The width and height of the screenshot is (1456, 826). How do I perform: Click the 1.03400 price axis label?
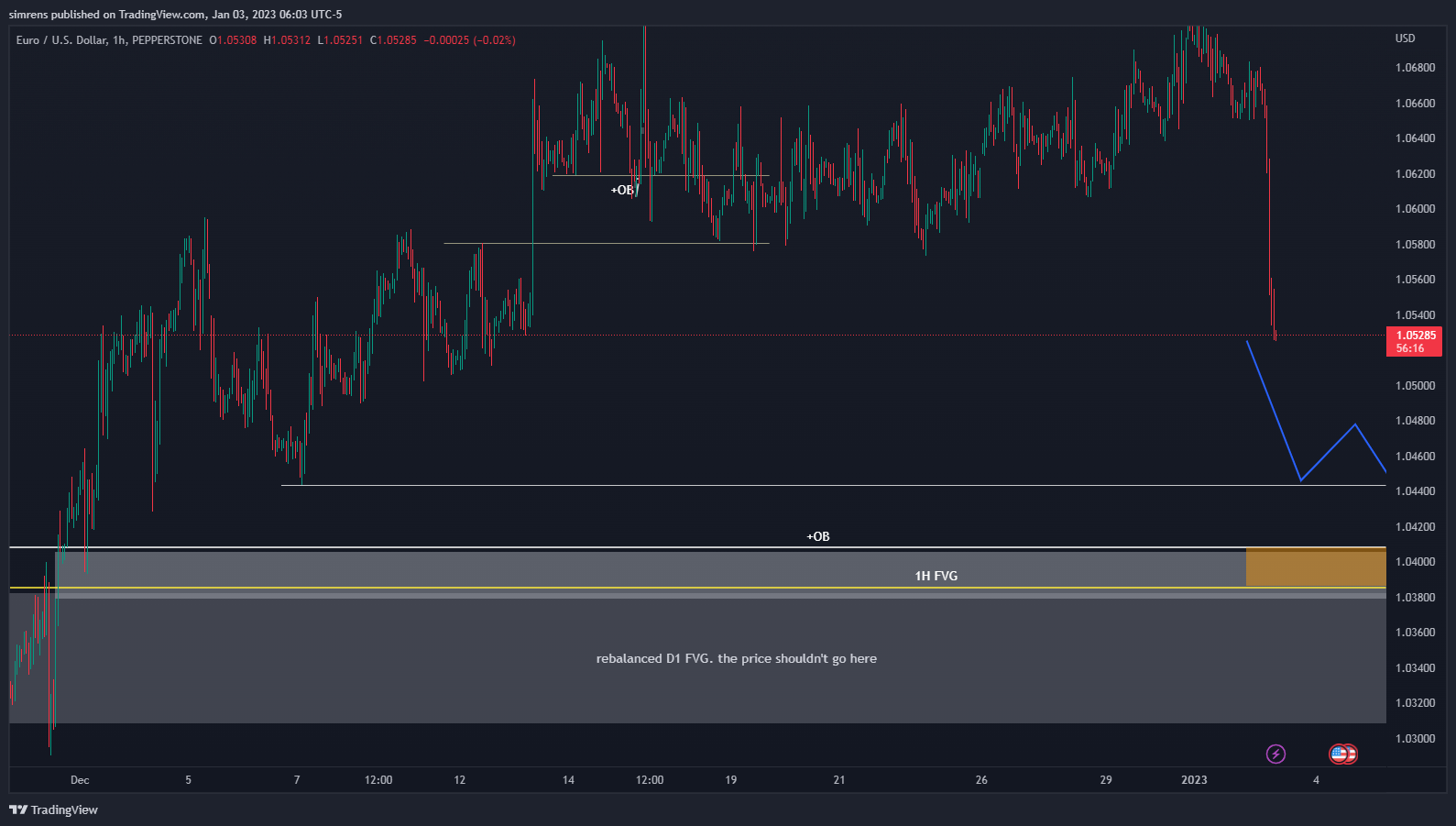tap(1415, 668)
